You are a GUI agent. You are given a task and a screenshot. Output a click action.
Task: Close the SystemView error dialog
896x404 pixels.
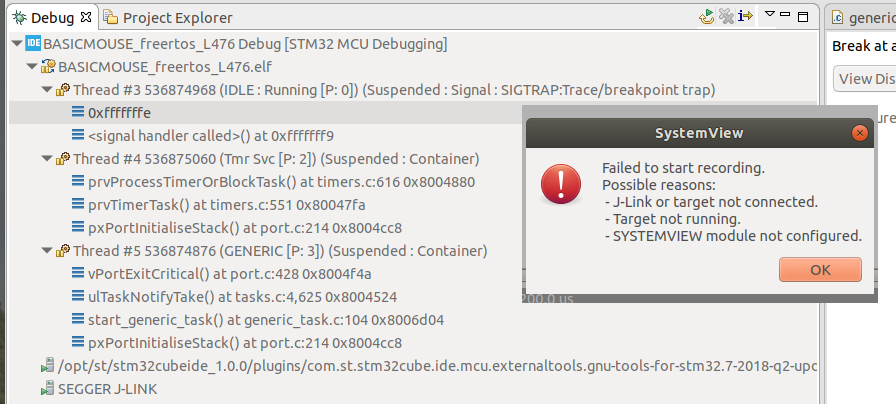tap(859, 133)
